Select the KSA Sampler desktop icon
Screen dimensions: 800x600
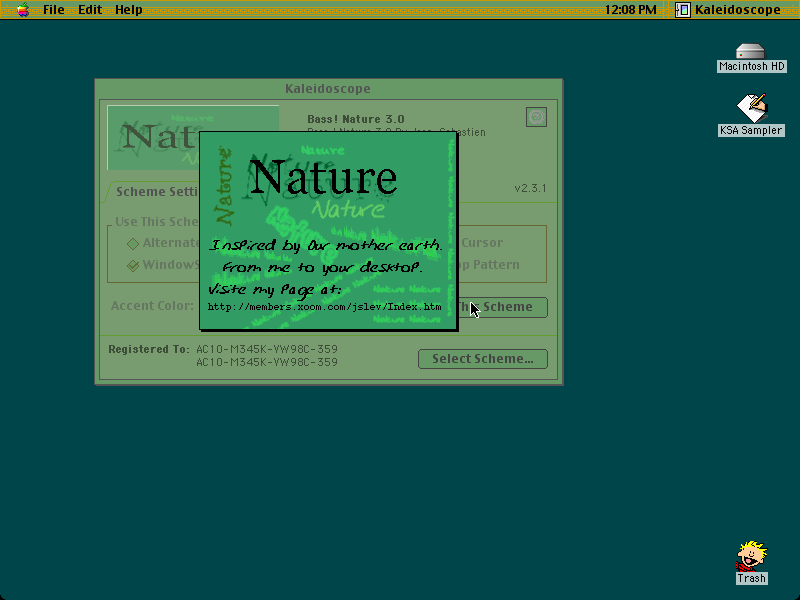point(751,115)
